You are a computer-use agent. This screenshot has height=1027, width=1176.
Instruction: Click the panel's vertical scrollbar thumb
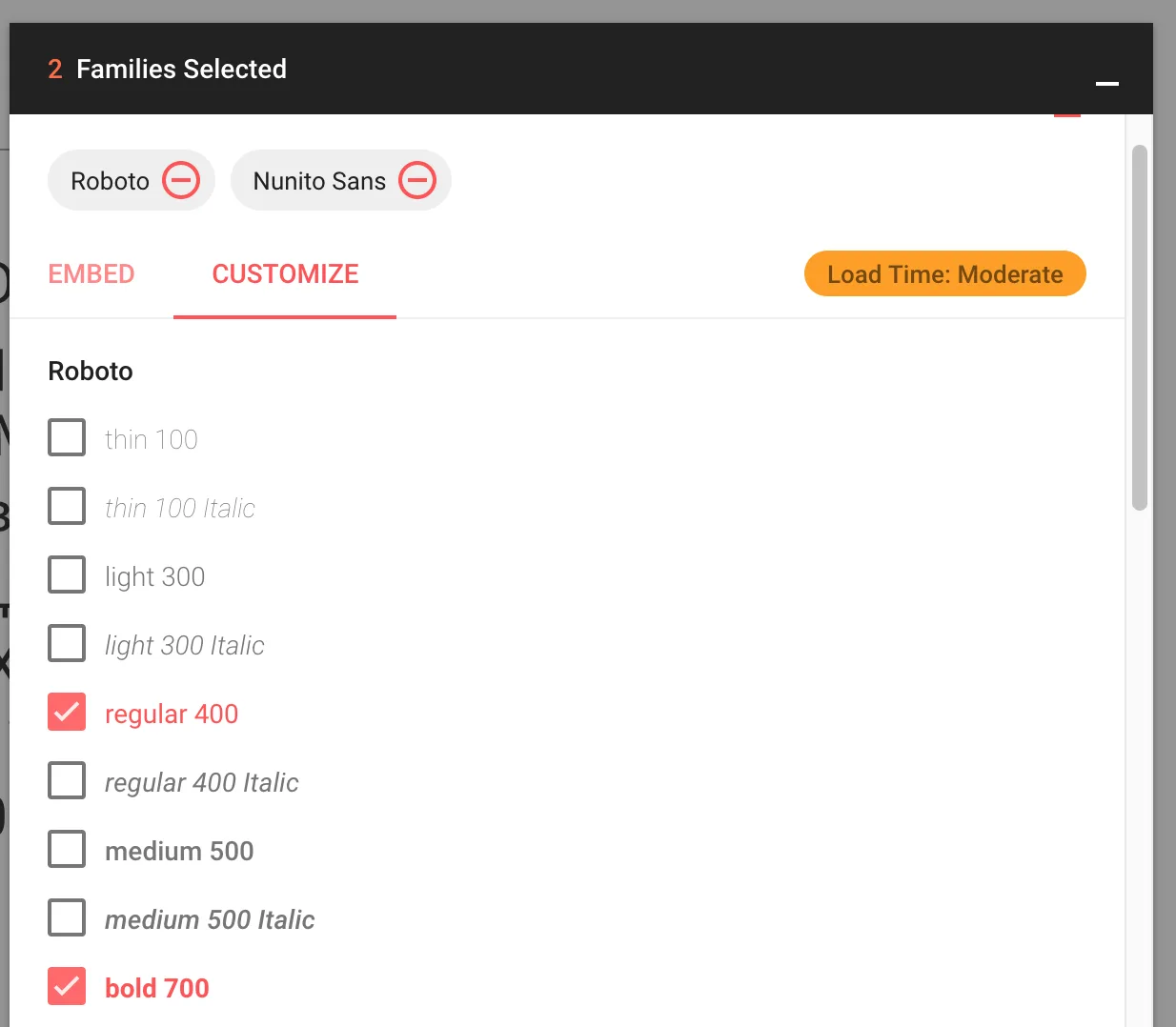(x=1139, y=328)
